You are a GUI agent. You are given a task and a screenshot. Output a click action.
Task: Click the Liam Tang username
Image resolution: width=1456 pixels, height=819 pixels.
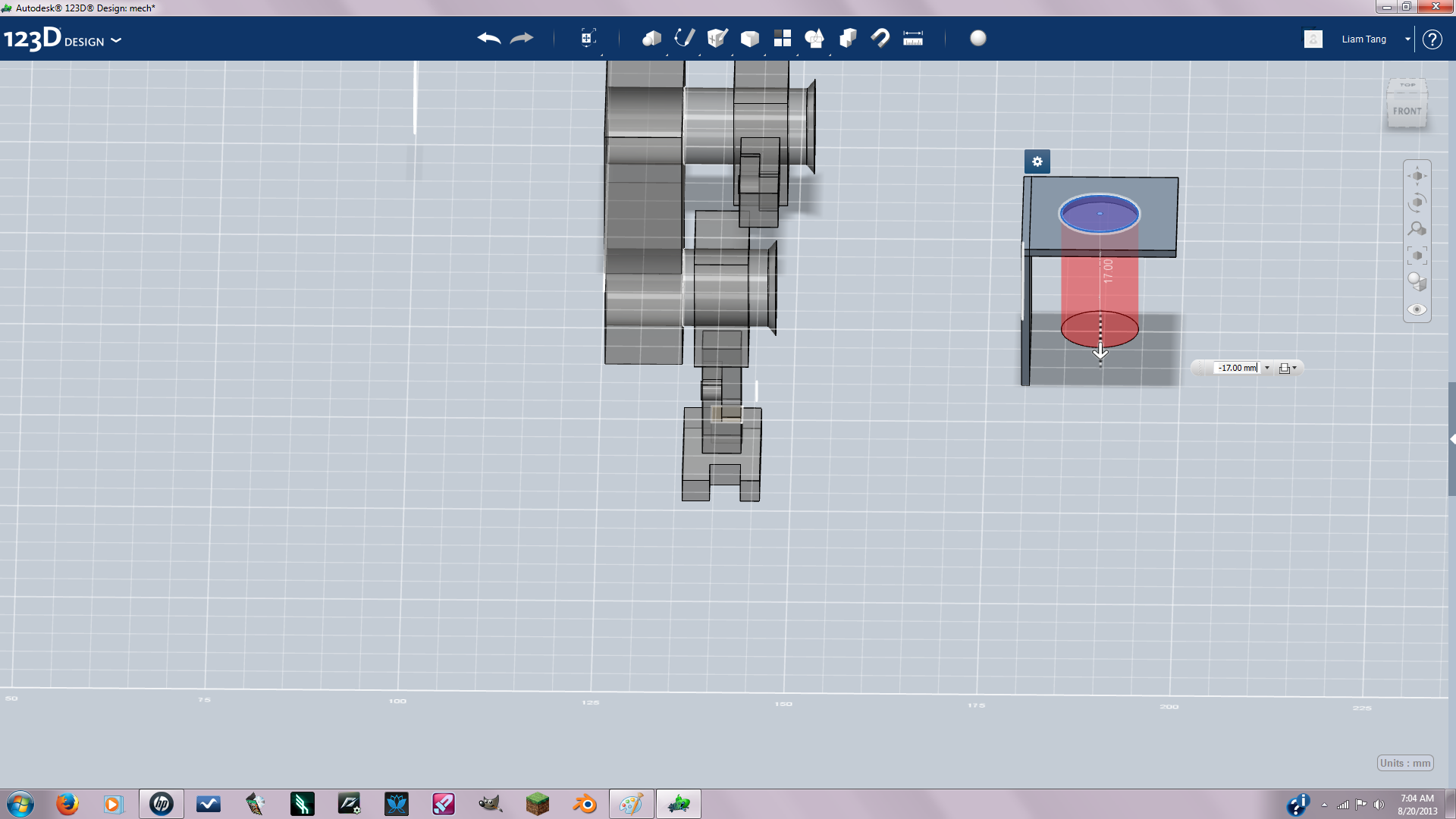tap(1363, 39)
